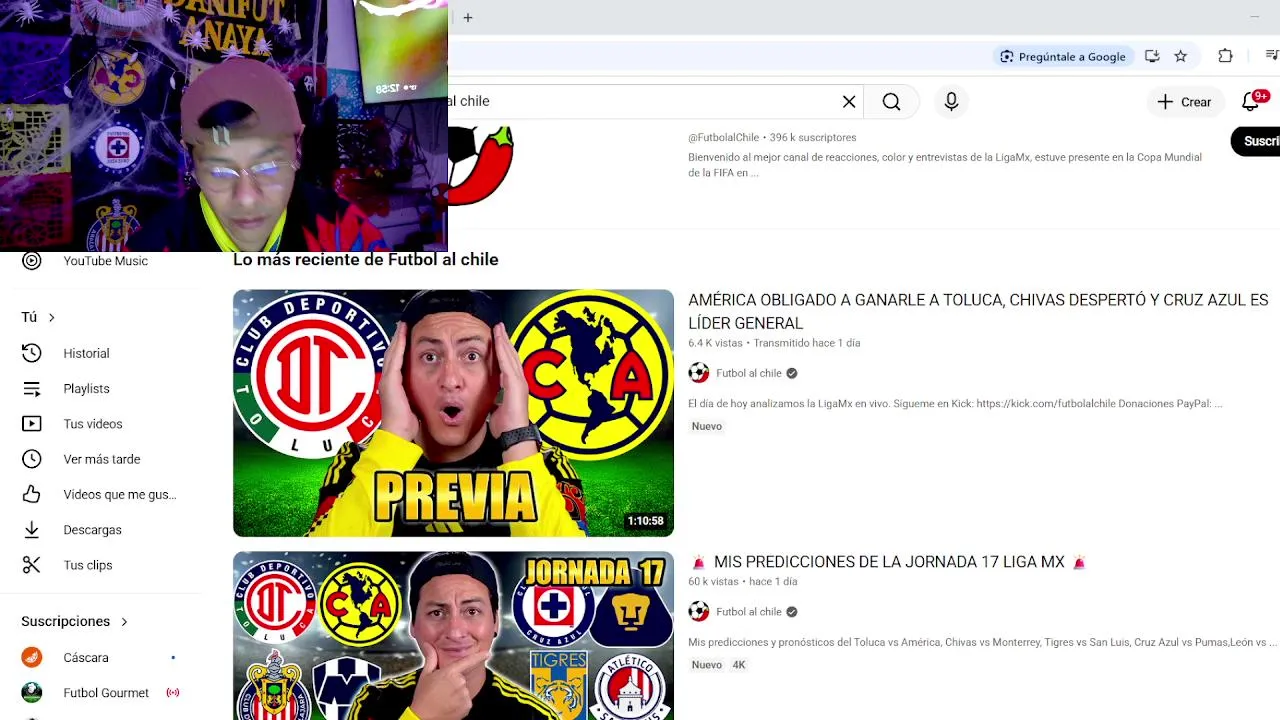Screen dimensions: 1280x720
Task: Click the 1:10:58 duration label
Action: click(645, 521)
